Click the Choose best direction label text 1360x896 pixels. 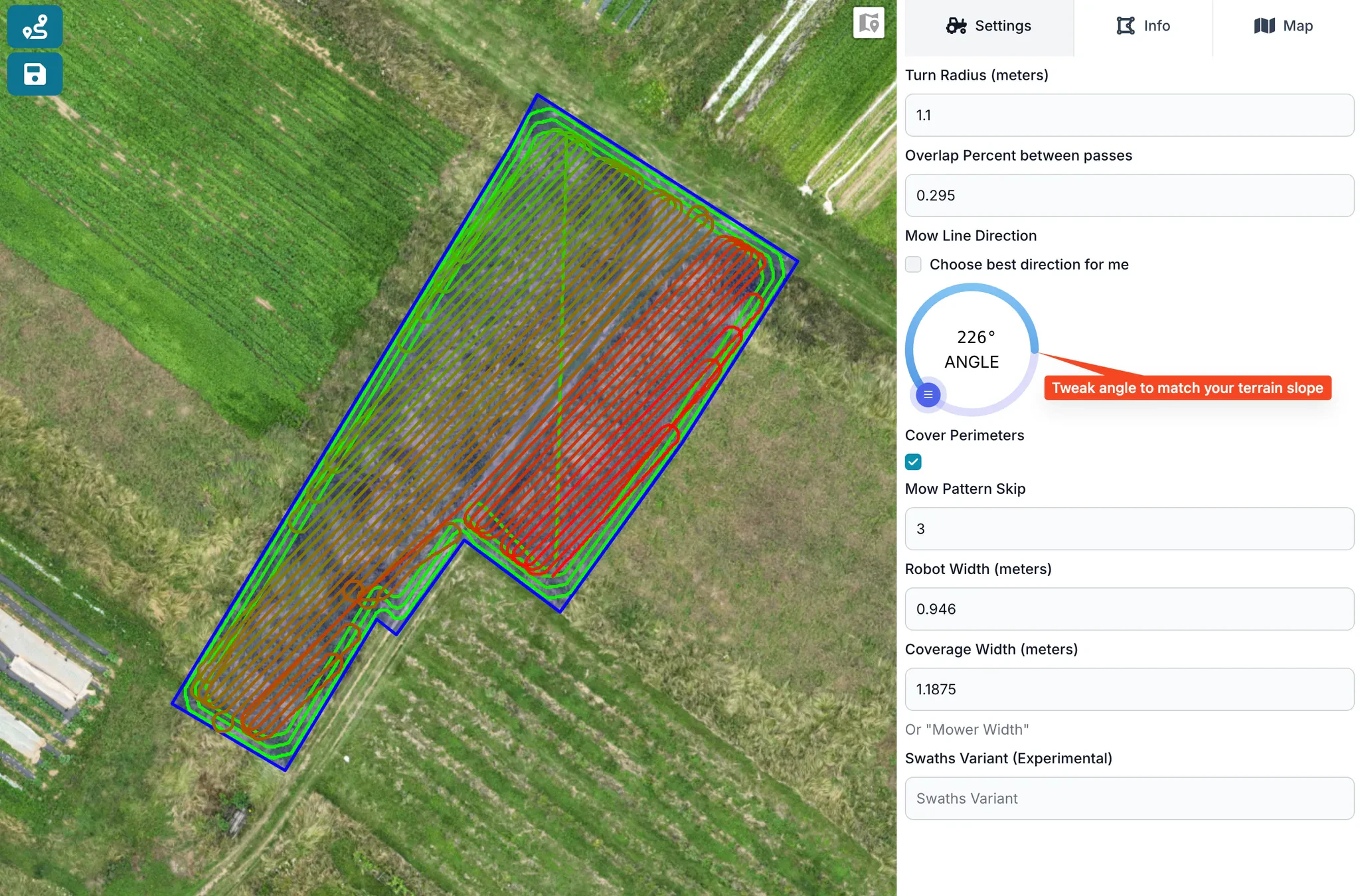[1029, 264]
